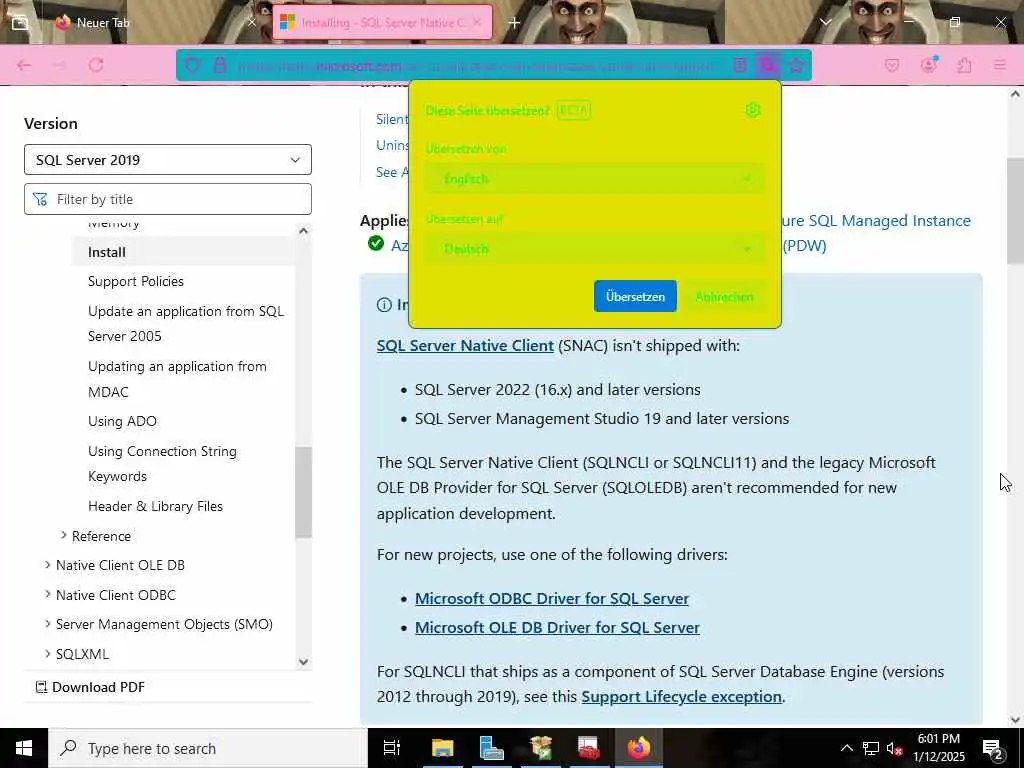Open Microsoft ODBC Driver for SQL Server link
The image size is (1024, 768).
tap(552, 598)
